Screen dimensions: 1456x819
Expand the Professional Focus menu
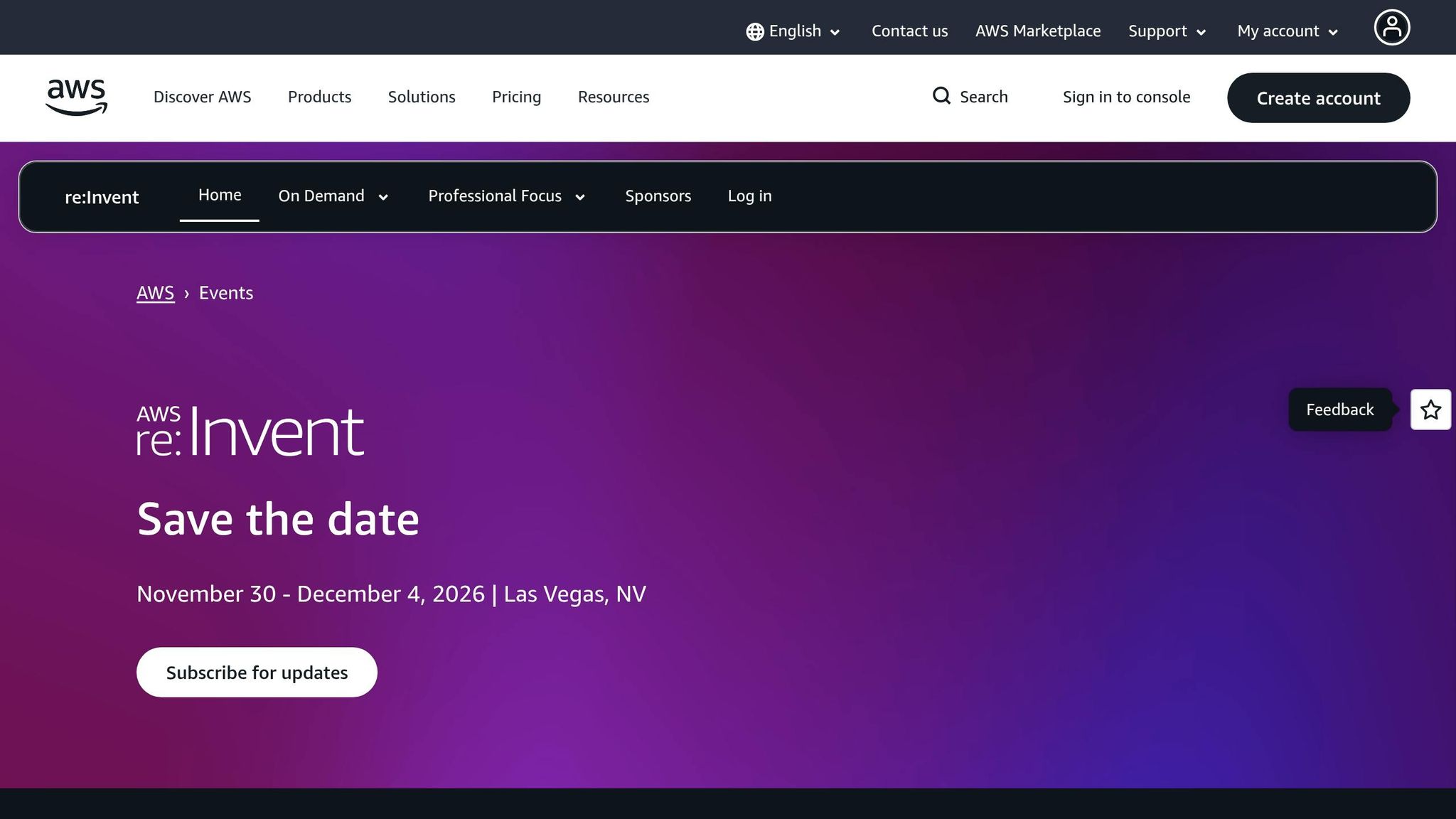(x=505, y=196)
